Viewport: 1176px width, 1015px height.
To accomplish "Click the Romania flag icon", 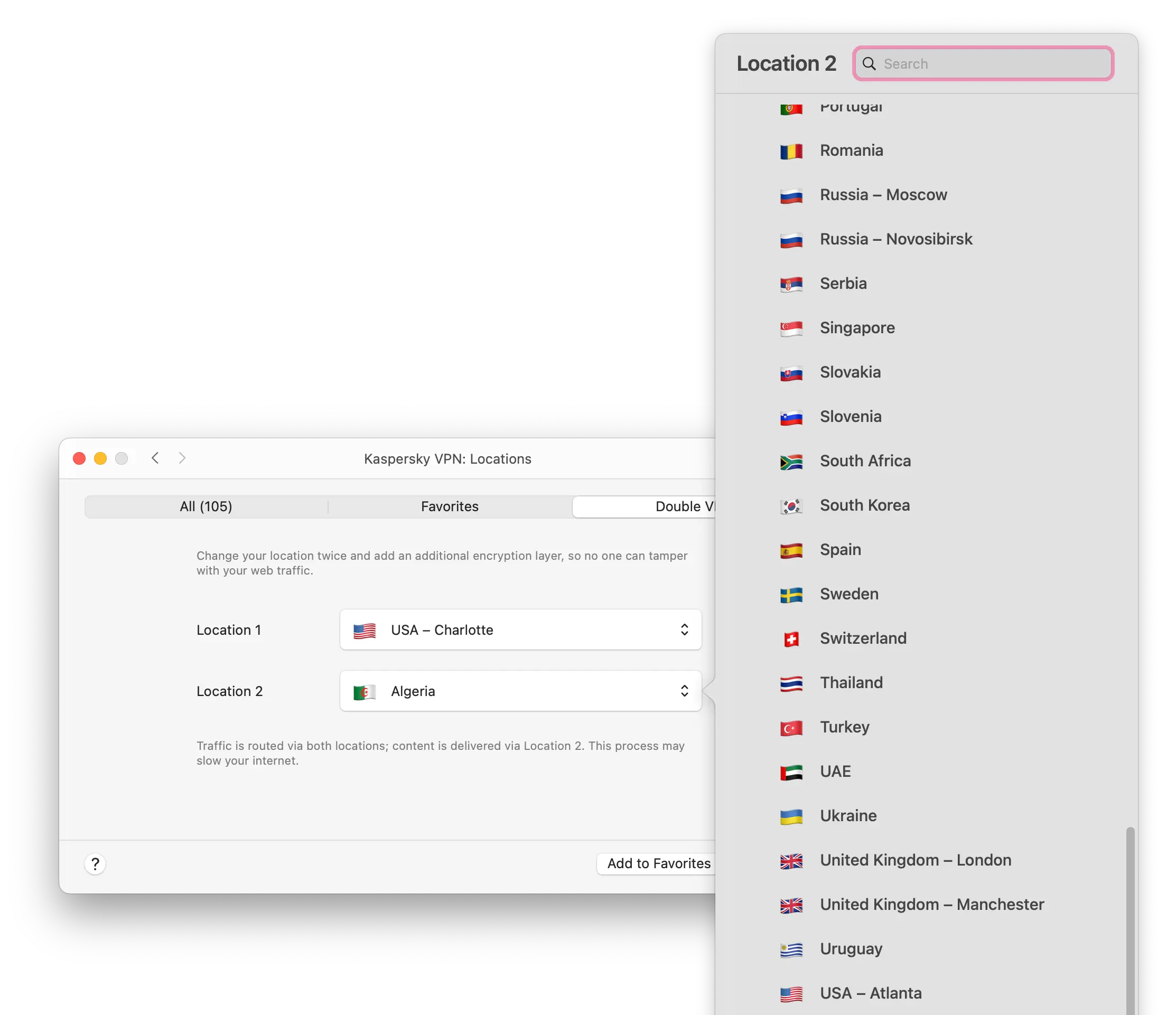I will [x=791, y=151].
